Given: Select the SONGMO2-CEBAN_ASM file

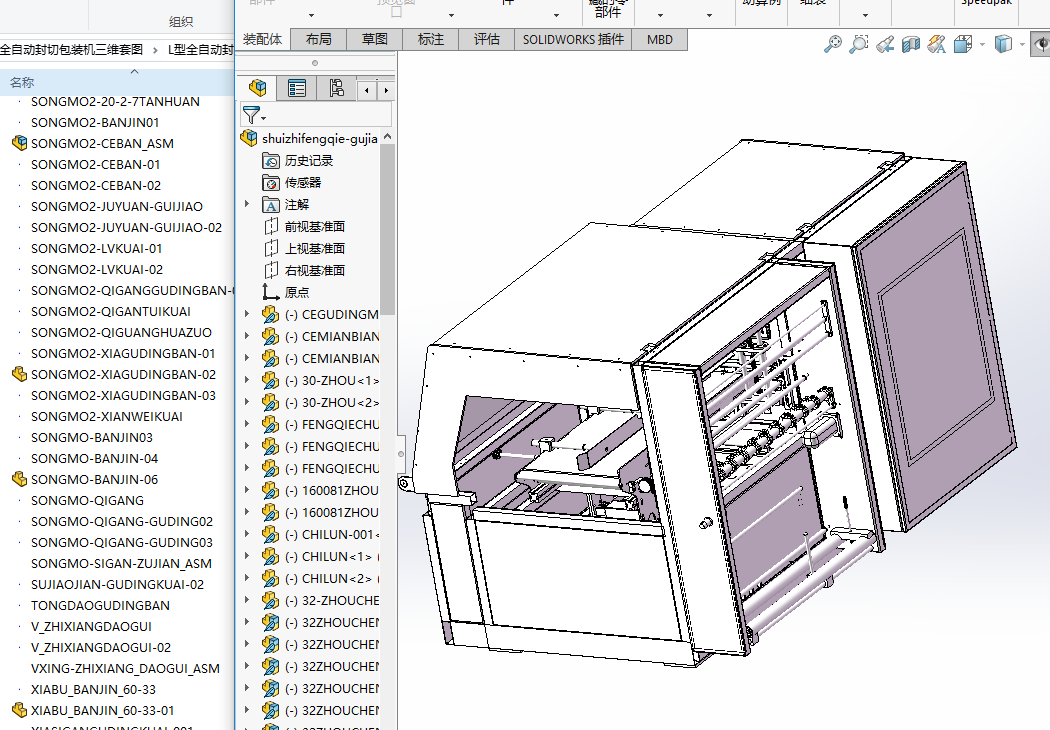Looking at the screenshot, I should click(102, 143).
